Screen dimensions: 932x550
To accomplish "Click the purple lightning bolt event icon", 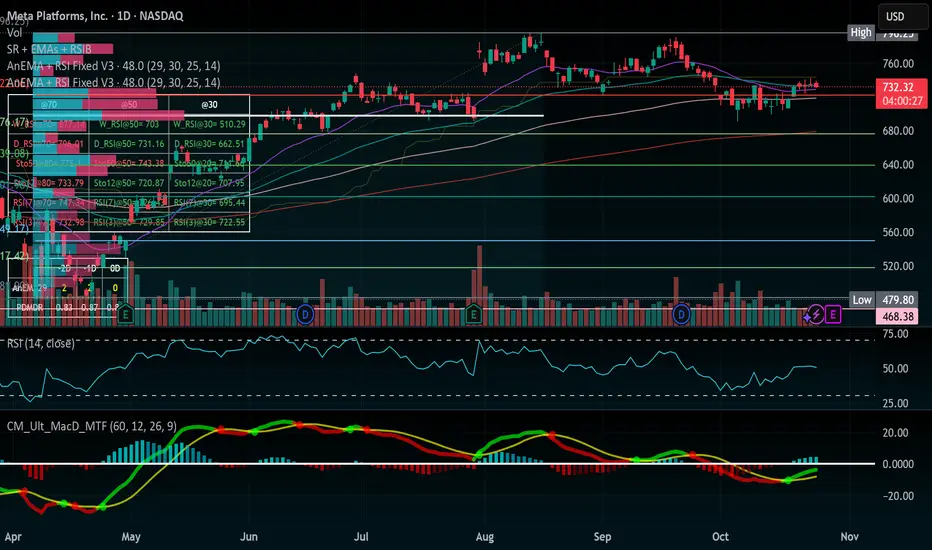I will click(817, 315).
